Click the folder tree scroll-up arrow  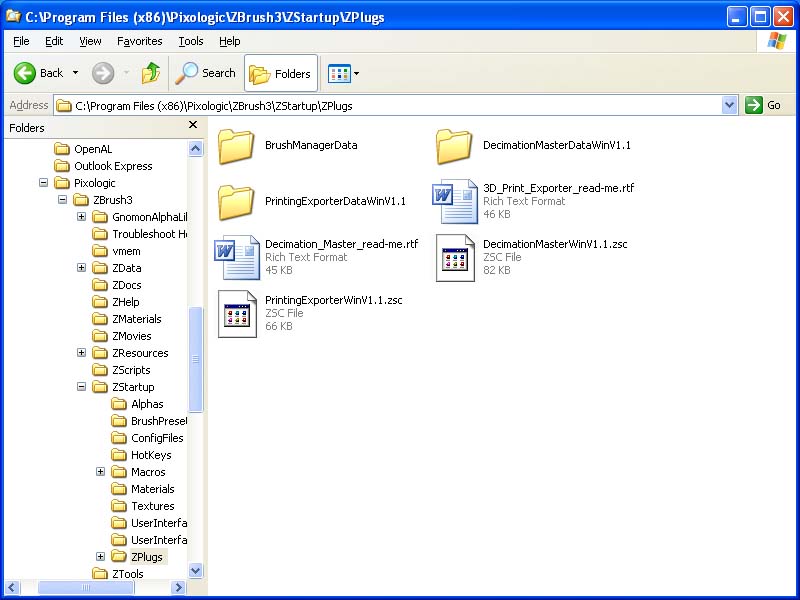coord(195,148)
